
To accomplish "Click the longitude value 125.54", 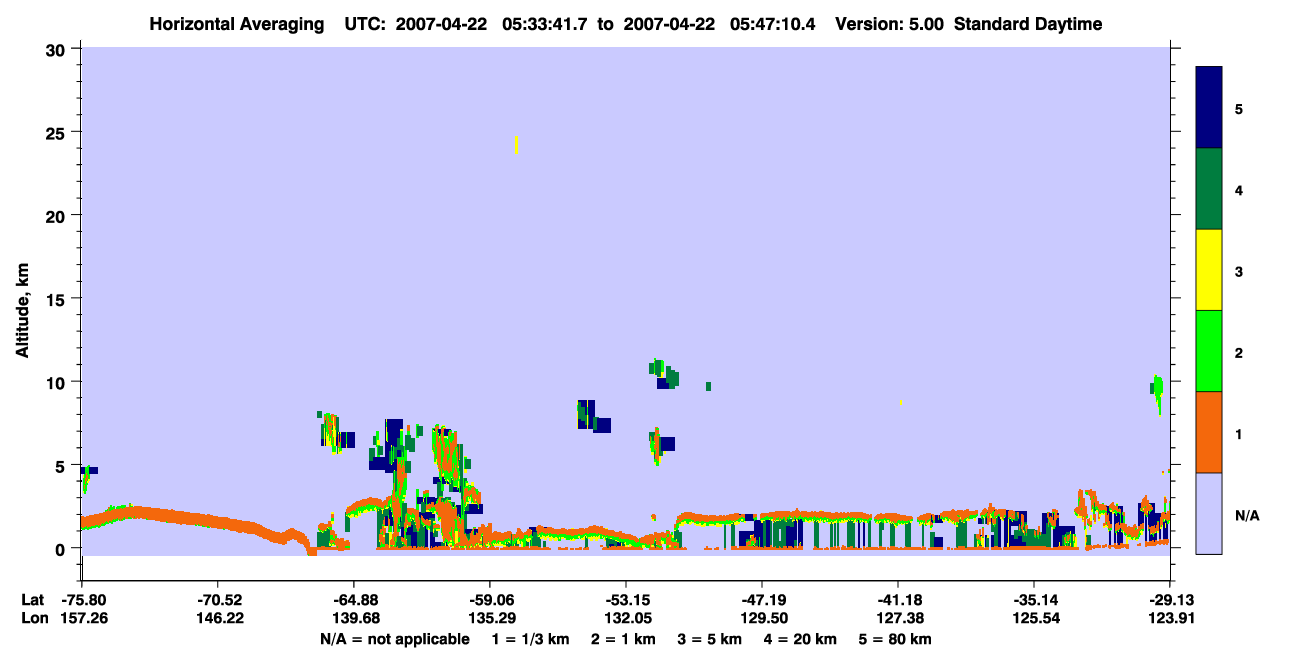I will click(1034, 619).
